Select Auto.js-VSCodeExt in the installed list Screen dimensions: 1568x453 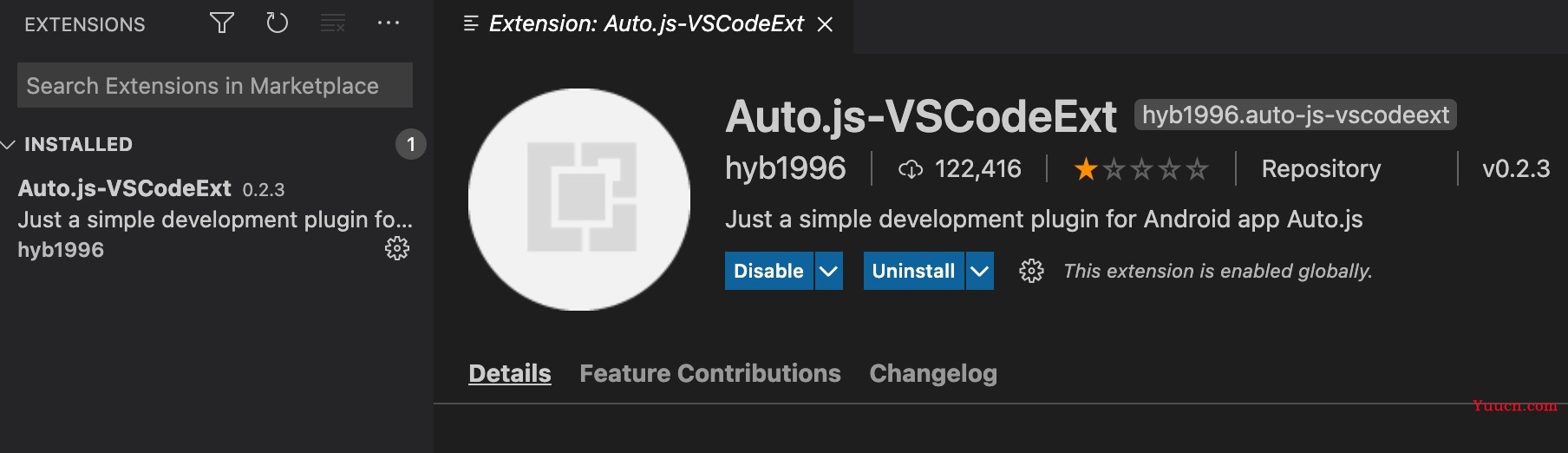click(x=215, y=219)
